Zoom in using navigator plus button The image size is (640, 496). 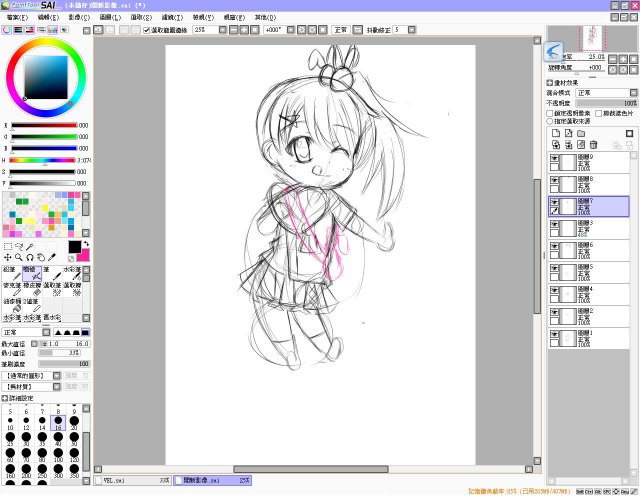click(623, 59)
